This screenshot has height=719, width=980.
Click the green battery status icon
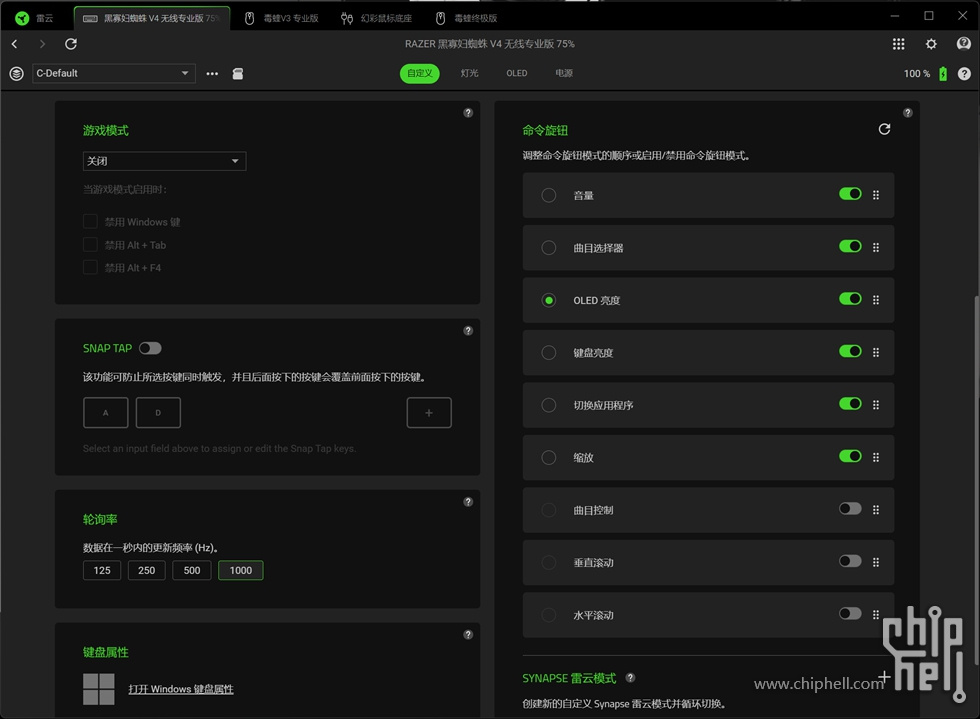coord(942,74)
